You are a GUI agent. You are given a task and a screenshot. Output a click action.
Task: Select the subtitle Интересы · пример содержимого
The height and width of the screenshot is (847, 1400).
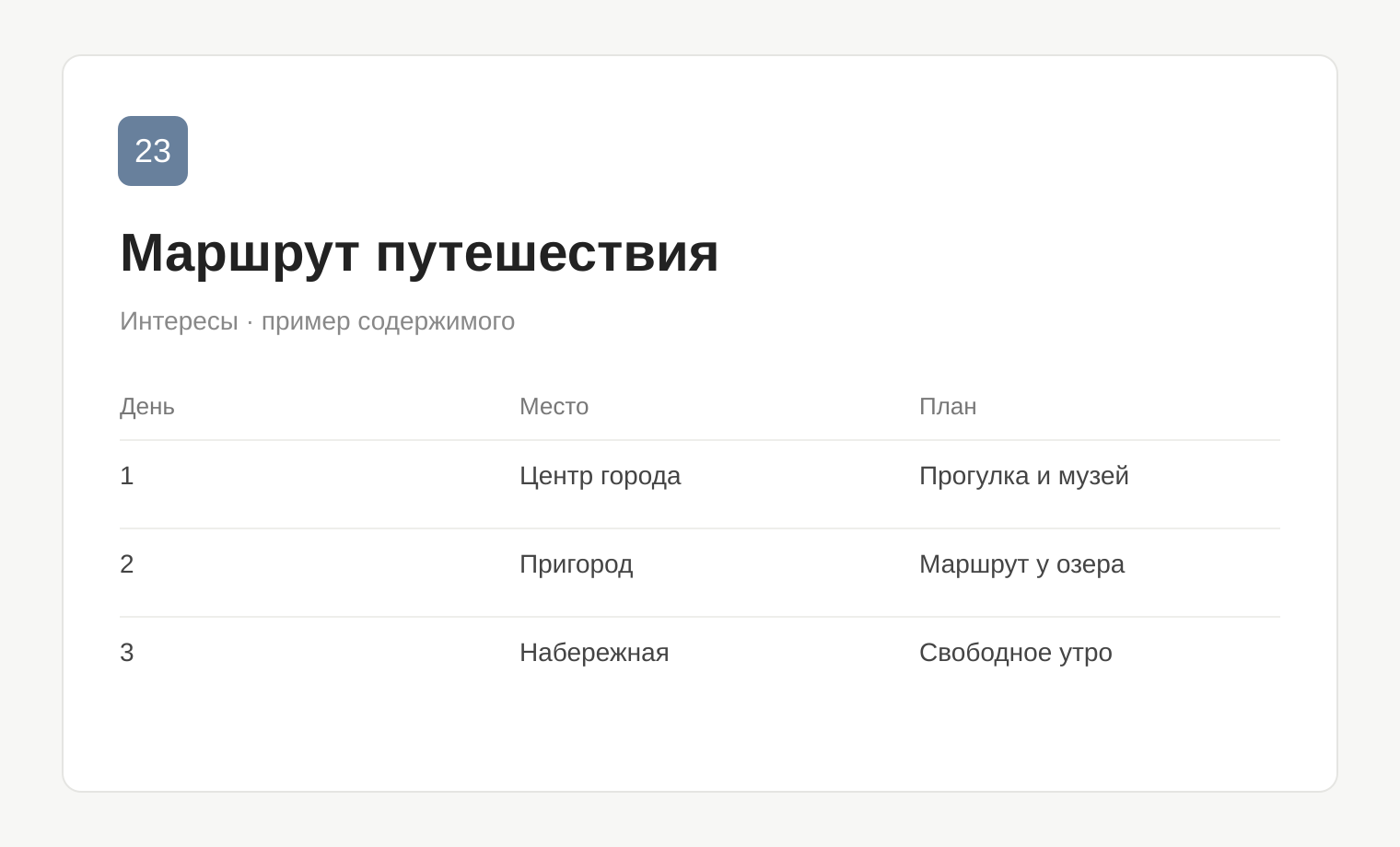coord(317,321)
